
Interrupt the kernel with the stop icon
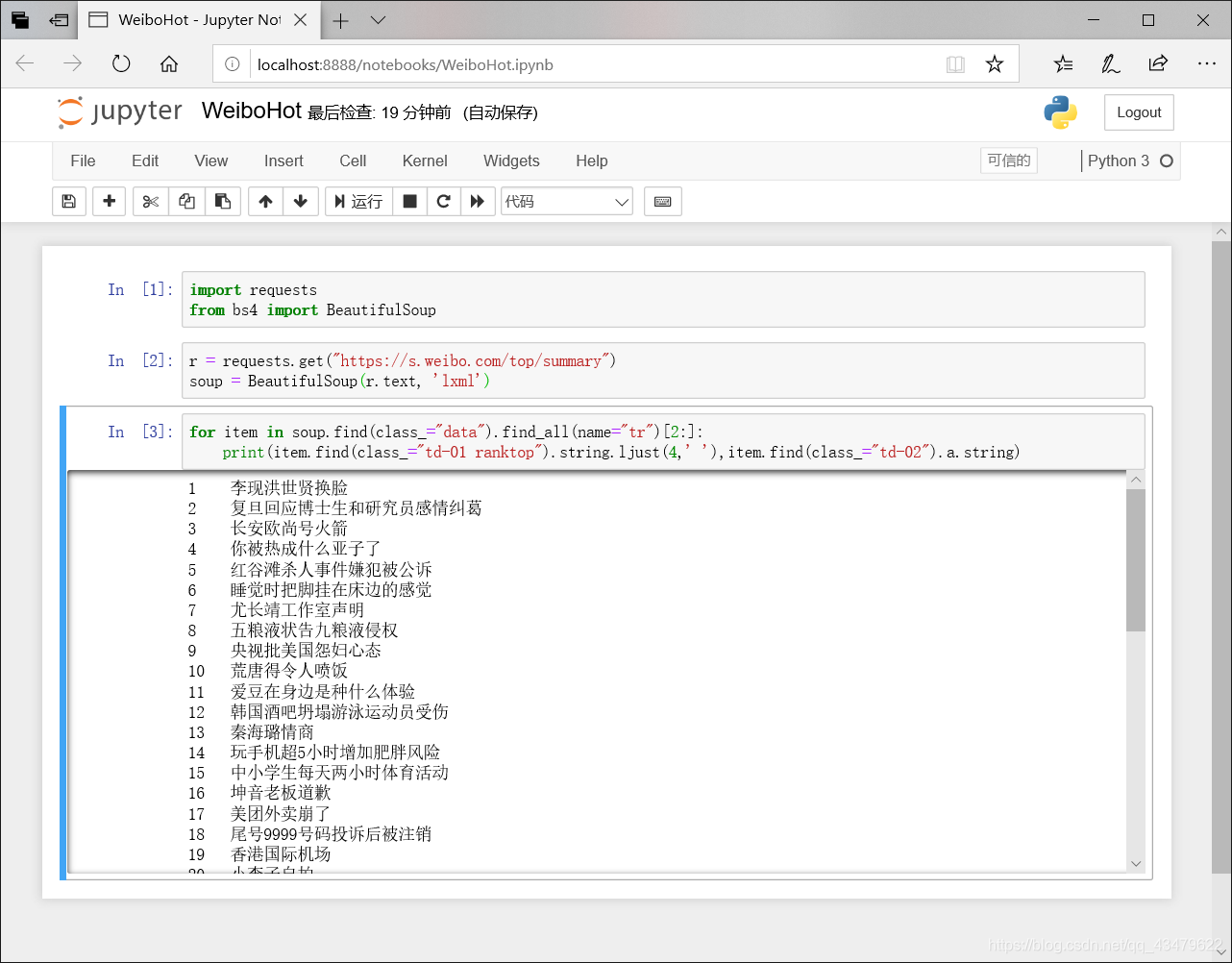coord(409,201)
